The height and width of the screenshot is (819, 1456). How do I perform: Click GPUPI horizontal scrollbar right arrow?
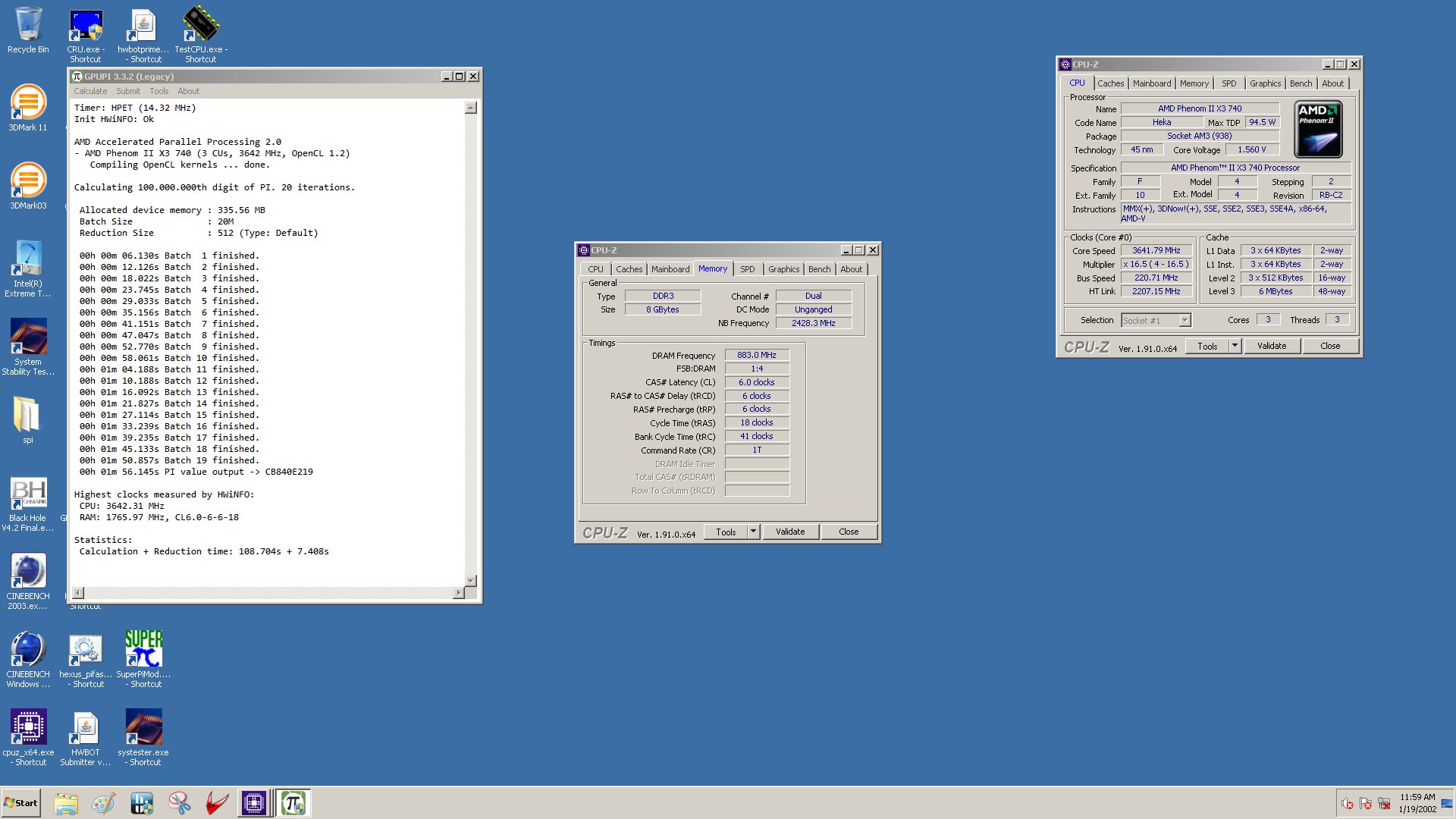click(x=458, y=592)
